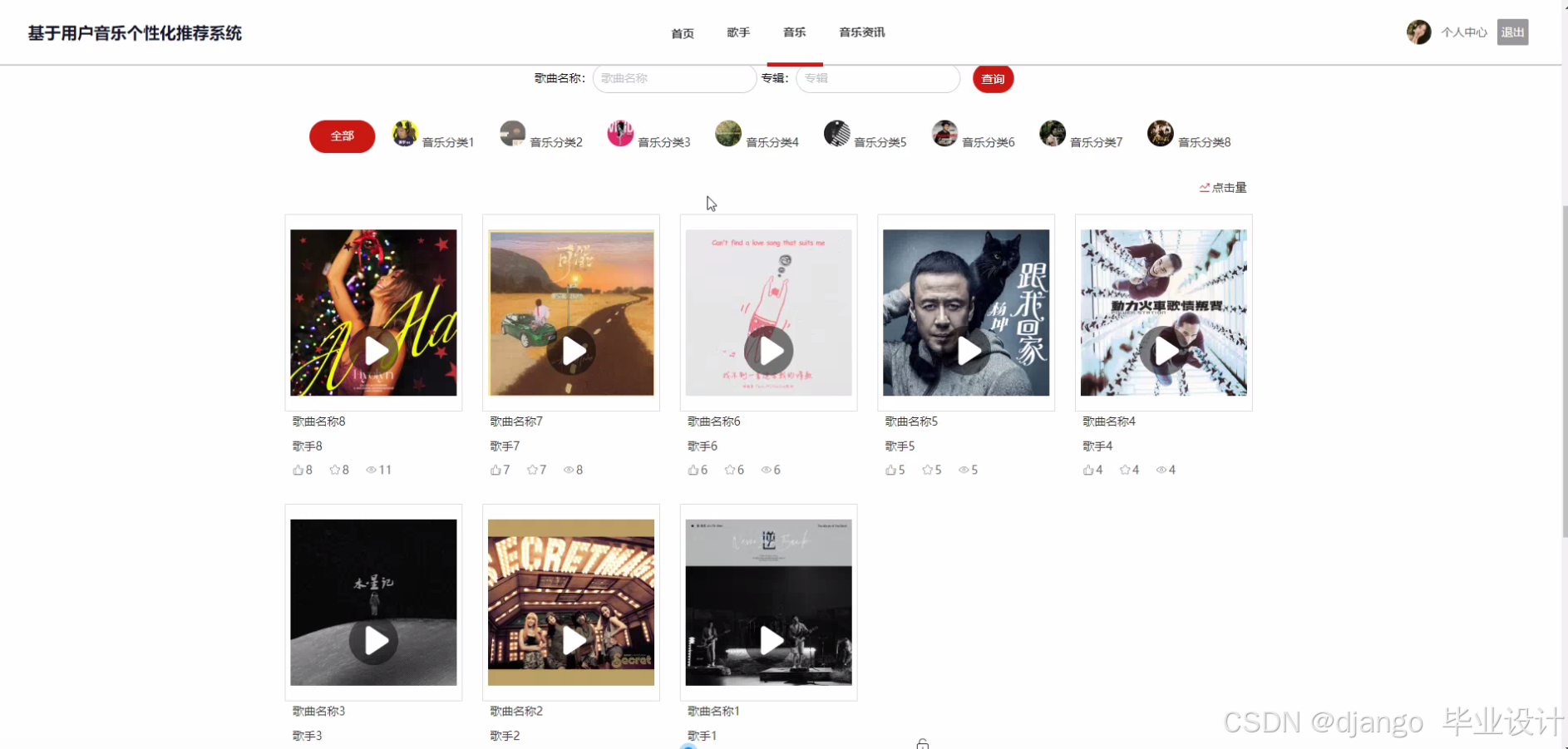Filter by 音乐分类3
Viewport: 1568px width, 749px height.
(x=649, y=135)
